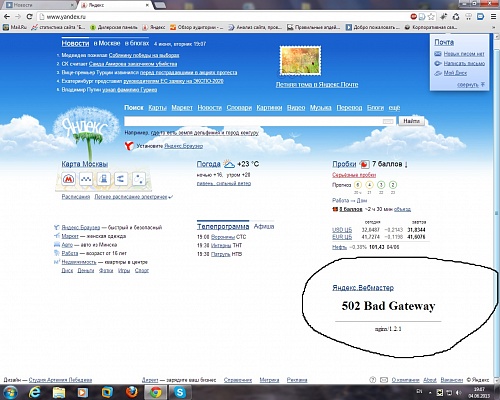Open the Картинки service tab above search
This screenshot has width=500, height=400.
tap(269, 108)
